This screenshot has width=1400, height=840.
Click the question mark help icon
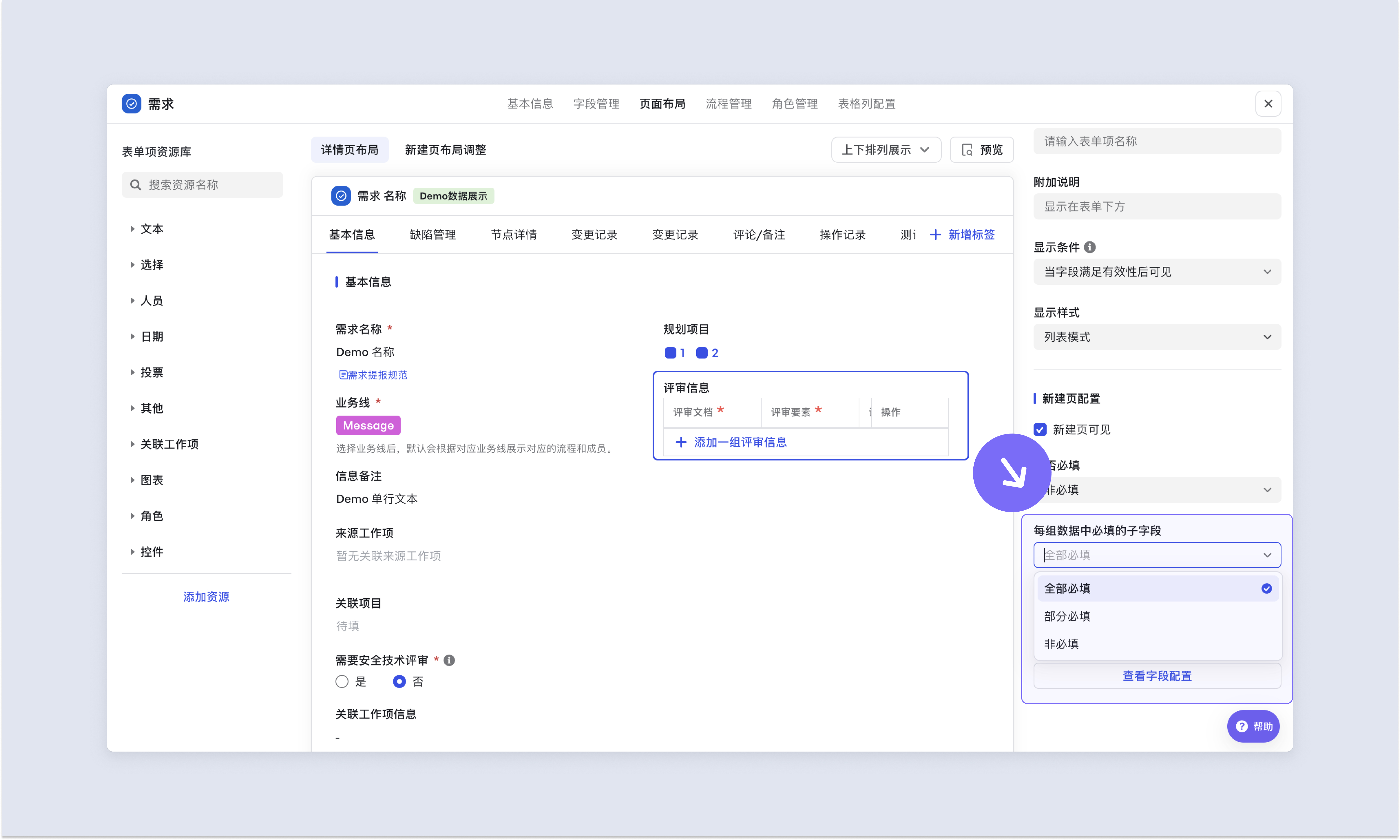[x=1242, y=726]
